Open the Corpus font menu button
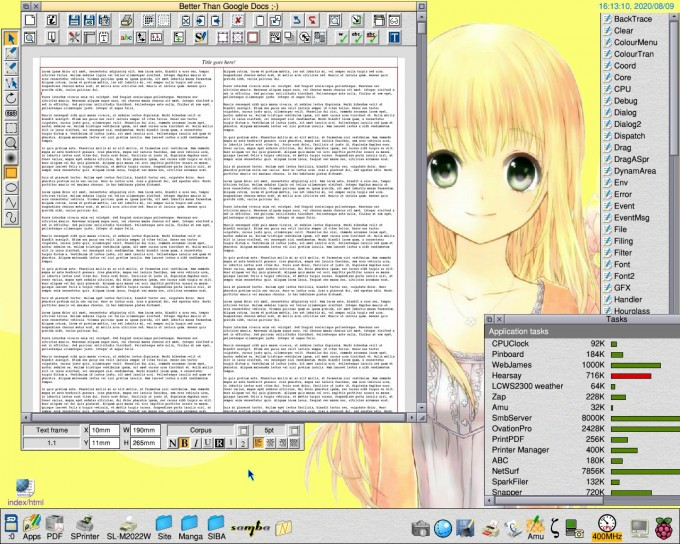The width and height of the screenshot is (680, 544). tap(243, 430)
